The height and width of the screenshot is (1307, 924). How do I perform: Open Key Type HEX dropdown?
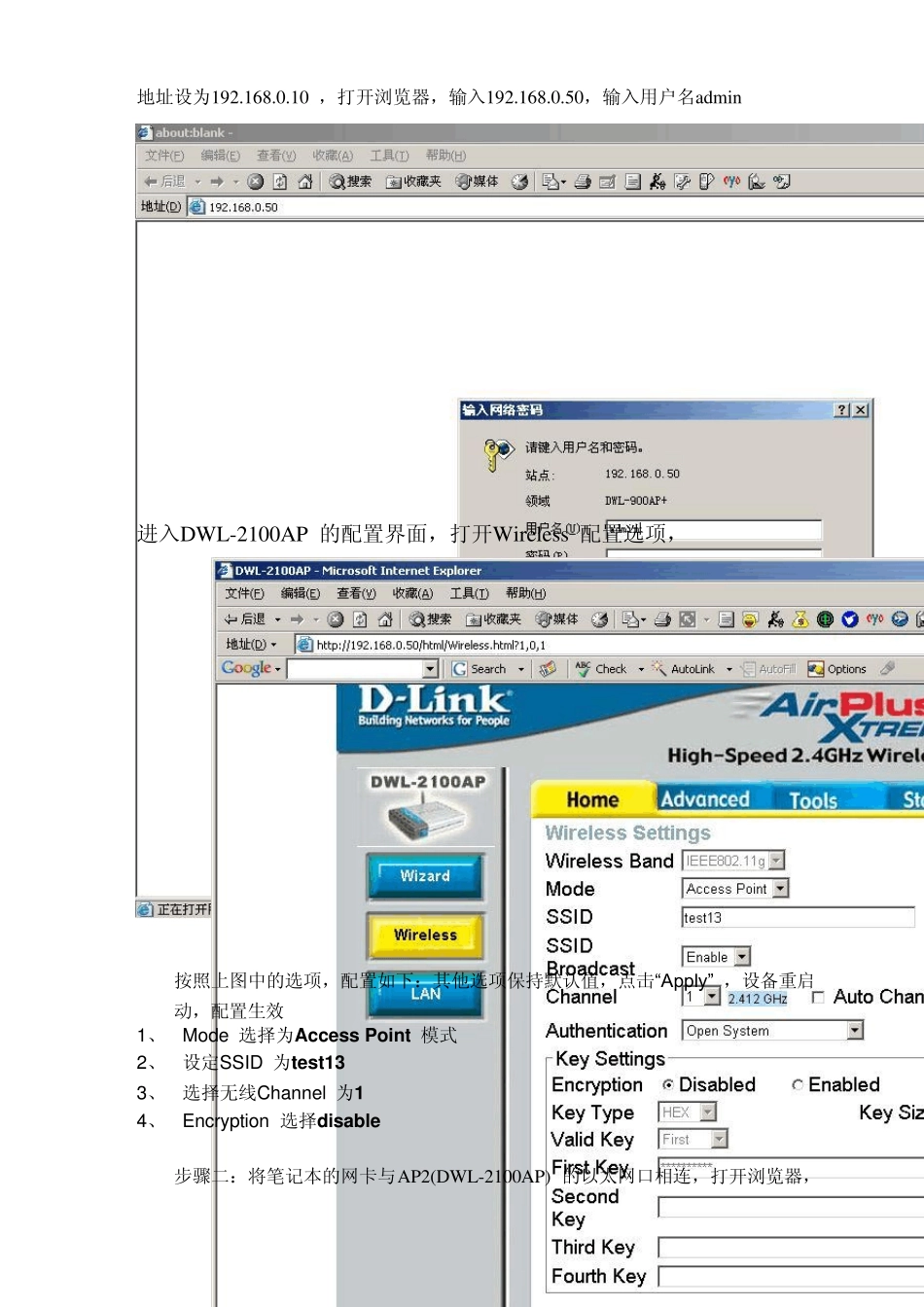(x=708, y=1113)
